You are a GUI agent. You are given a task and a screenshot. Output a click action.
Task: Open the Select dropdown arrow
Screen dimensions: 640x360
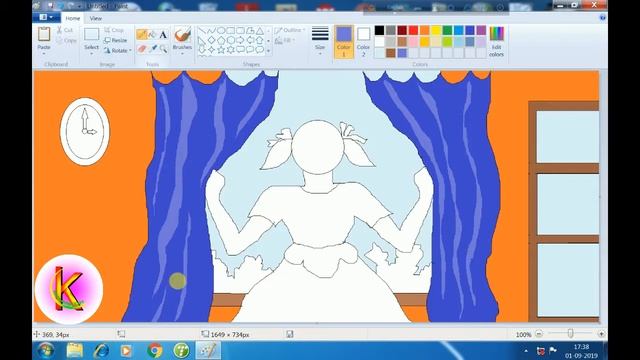[x=91, y=53]
